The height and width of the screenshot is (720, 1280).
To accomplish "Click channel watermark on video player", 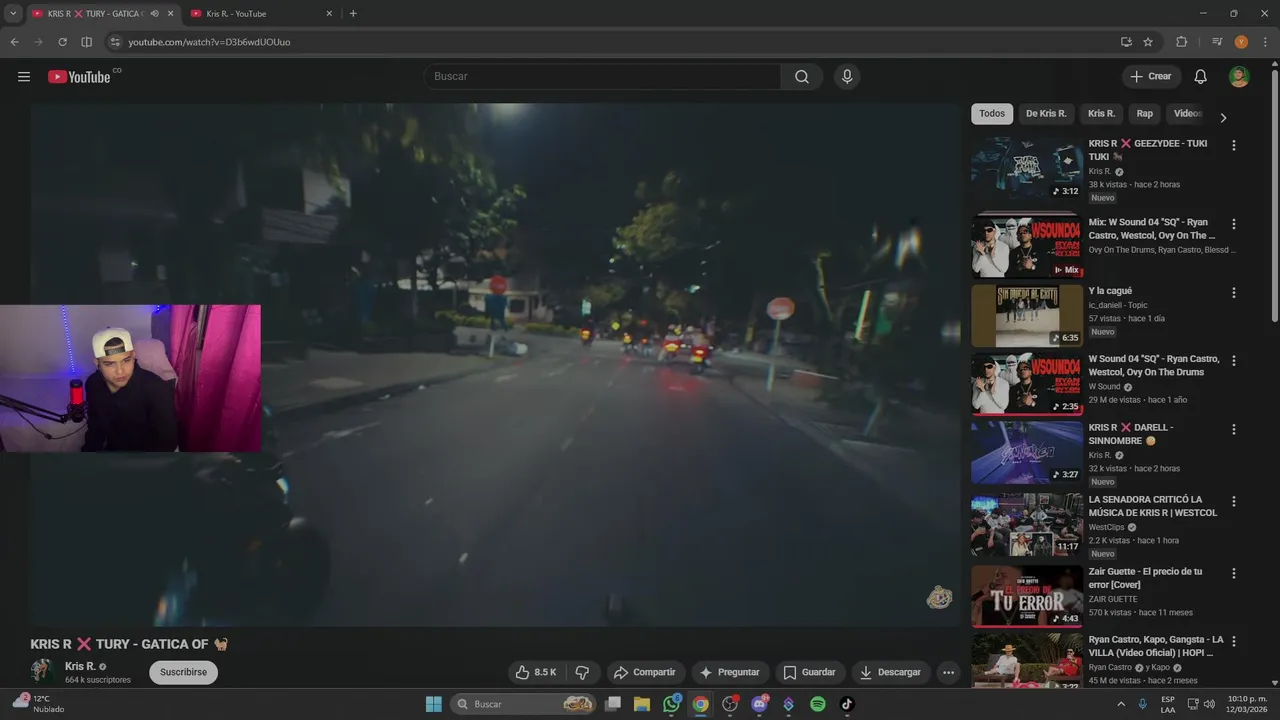I will (939, 598).
